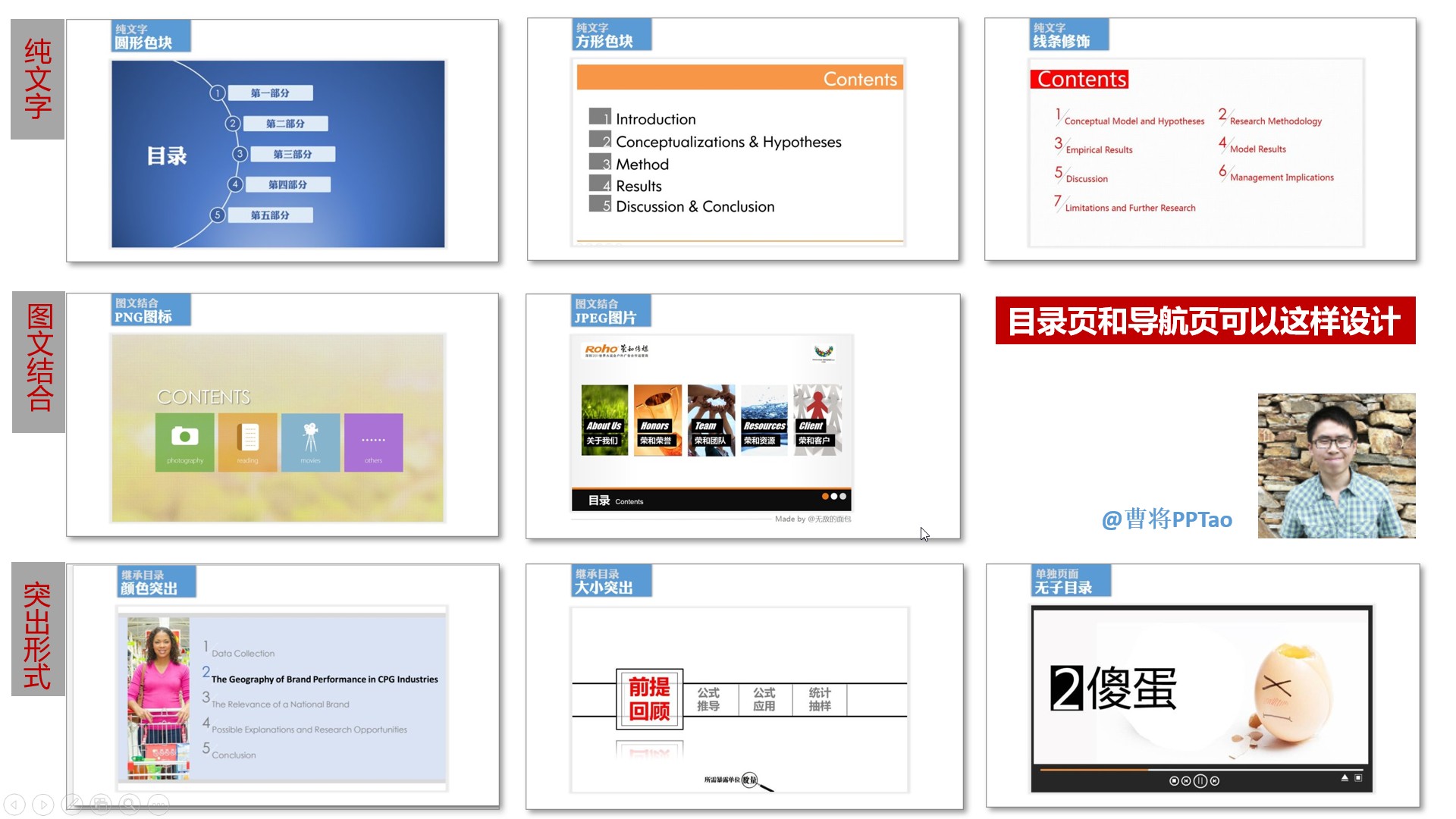Viewport: 1456px width, 819px height.
Task: Toggle visibility of 前提回顾 highlighted box
Action: pos(648,696)
